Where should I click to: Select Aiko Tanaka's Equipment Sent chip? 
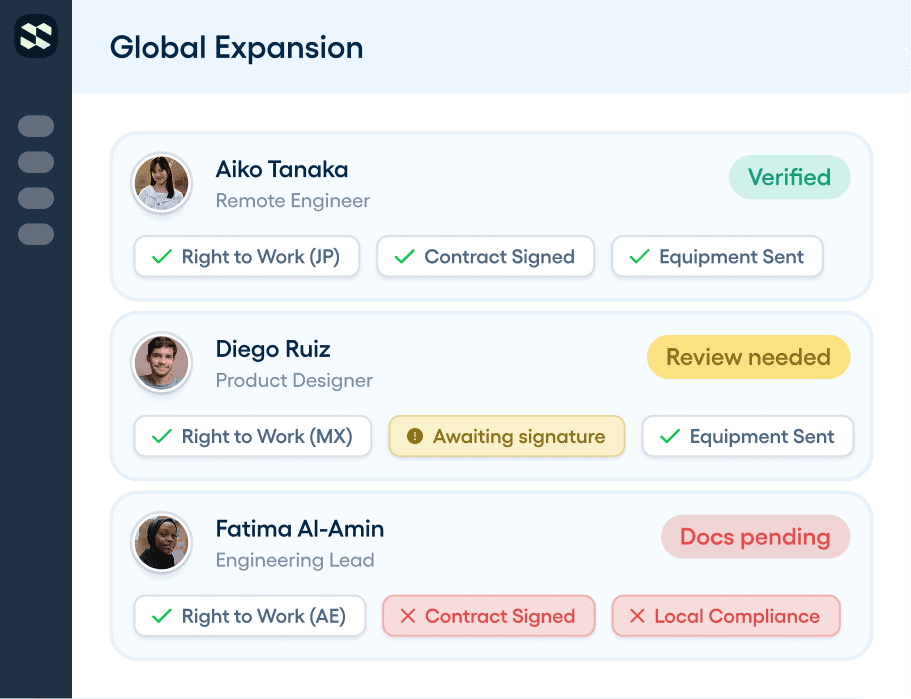[x=718, y=256]
